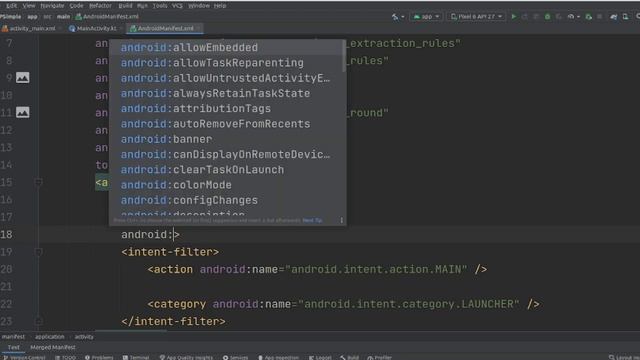Open the Navigate menu
Screen dimensions: 640x360
[52, 6]
